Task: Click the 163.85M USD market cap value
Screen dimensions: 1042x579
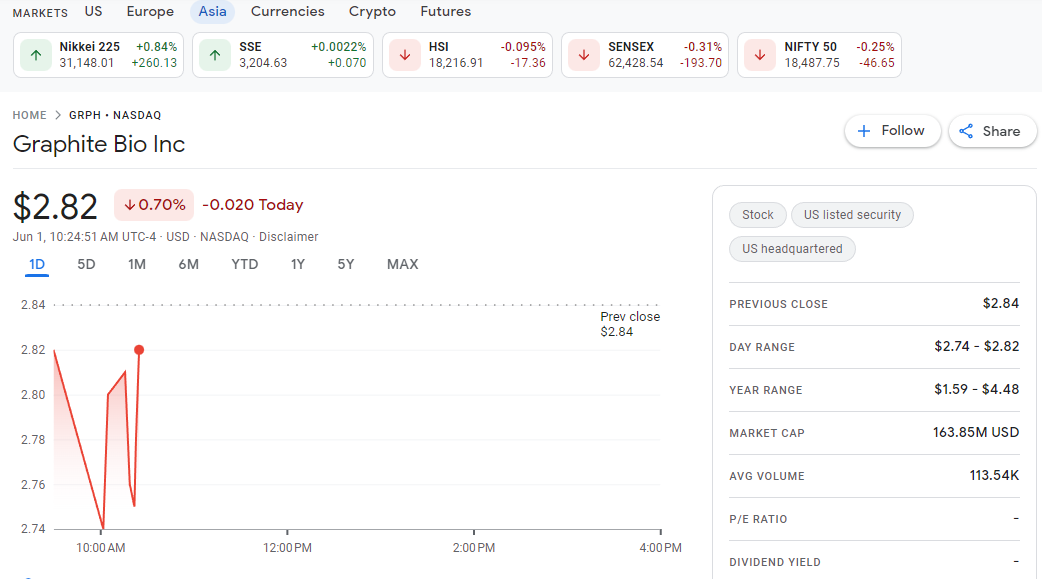Action: (976, 433)
